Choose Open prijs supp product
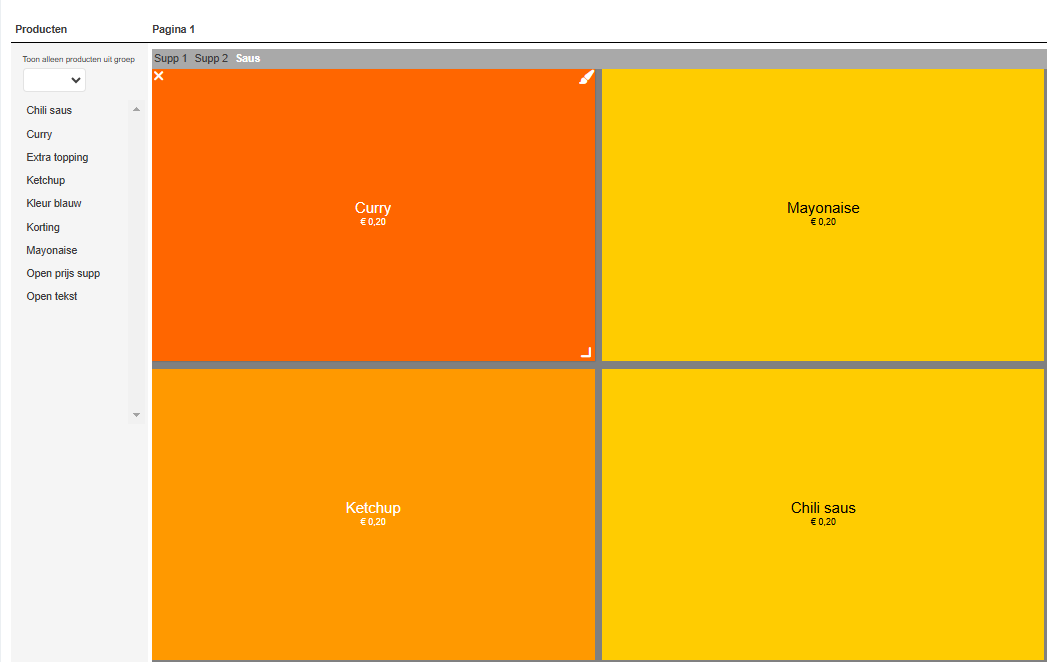The height and width of the screenshot is (662, 1047). click(63, 273)
